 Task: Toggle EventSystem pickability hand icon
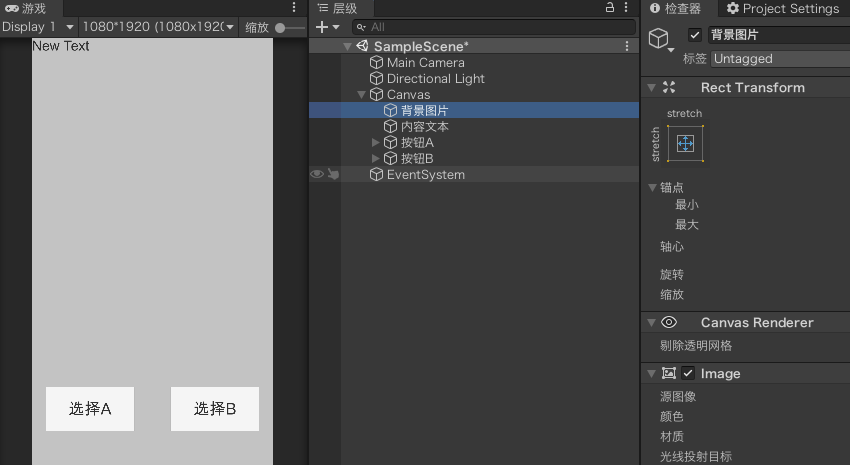click(333, 174)
